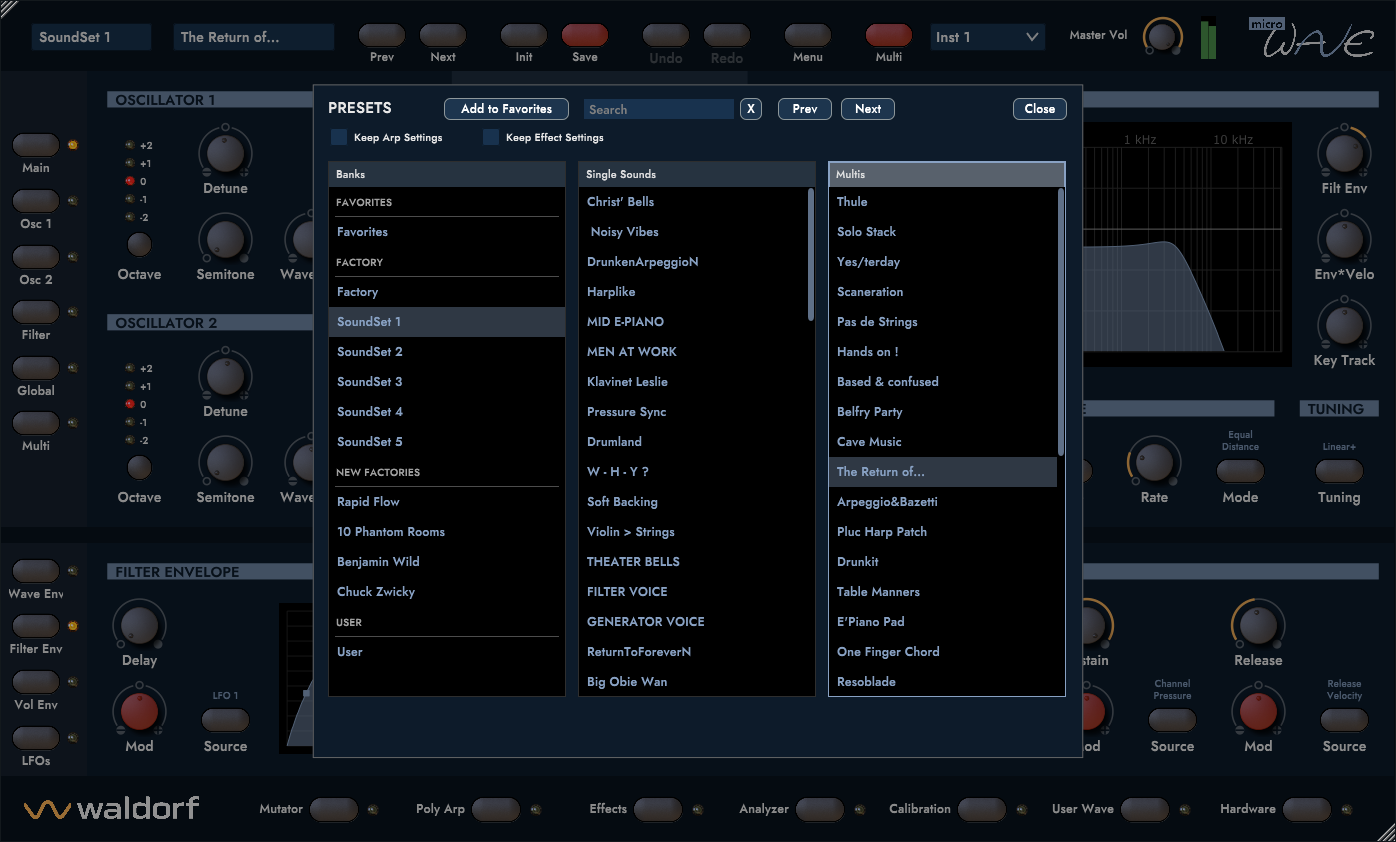Switch to the Osc 1 page tab
This screenshot has height=842, width=1396.
coord(36,201)
